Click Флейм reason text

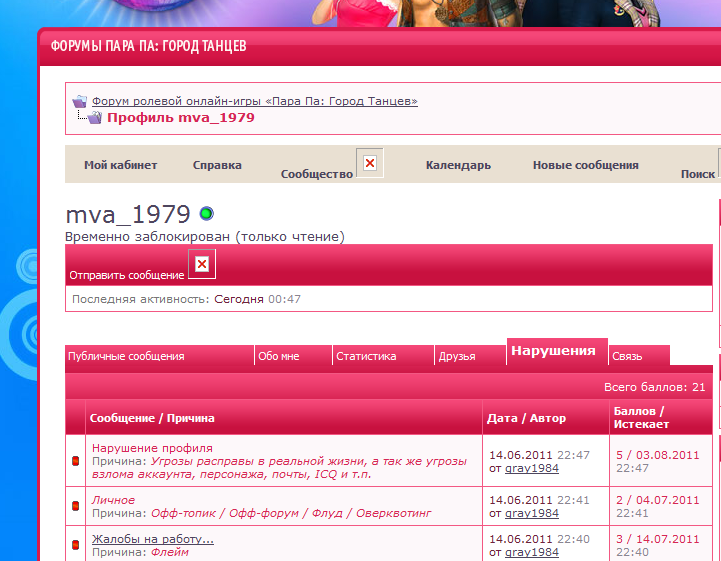pos(170,552)
